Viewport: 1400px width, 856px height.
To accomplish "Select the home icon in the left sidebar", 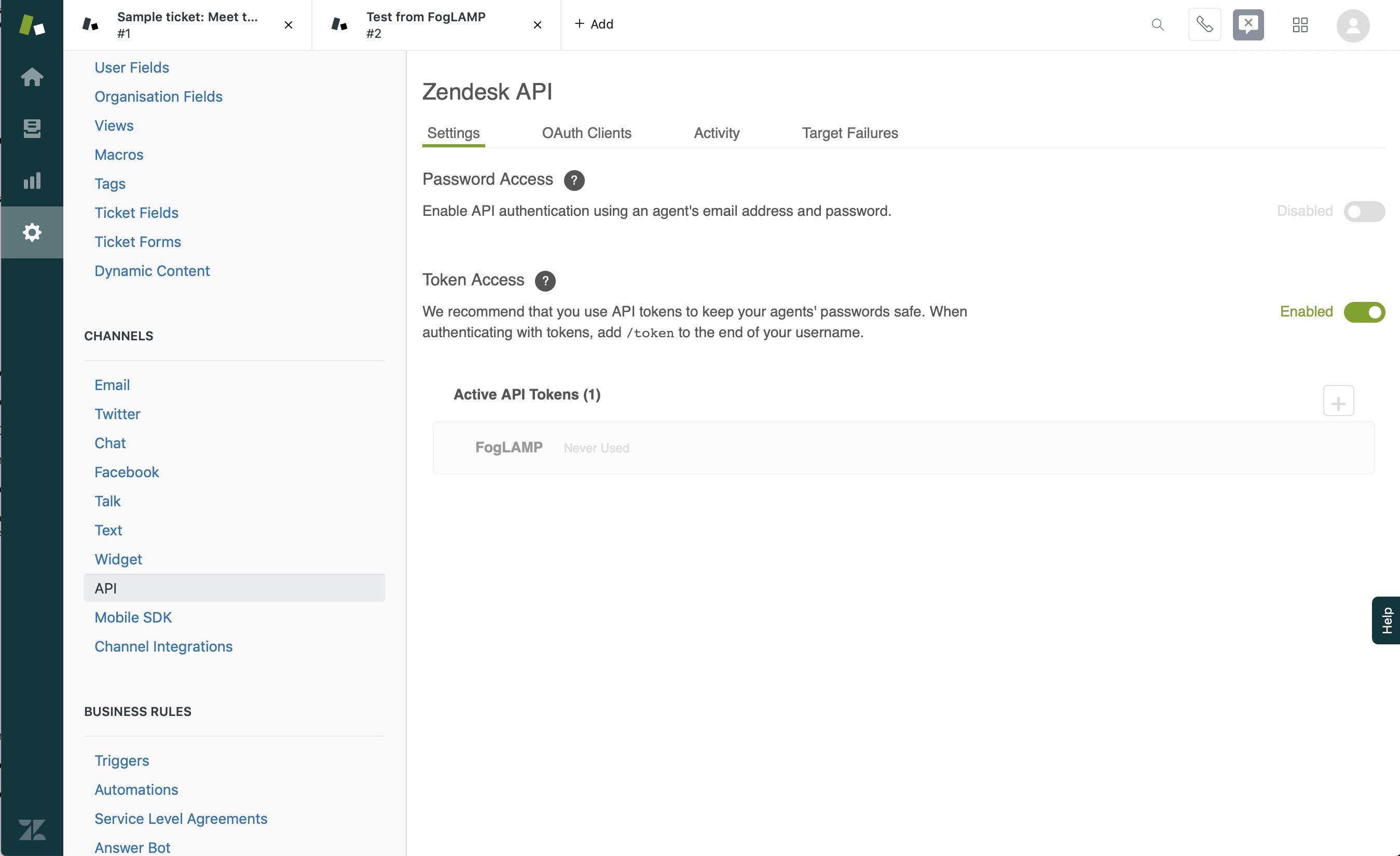I will pyautogui.click(x=32, y=77).
